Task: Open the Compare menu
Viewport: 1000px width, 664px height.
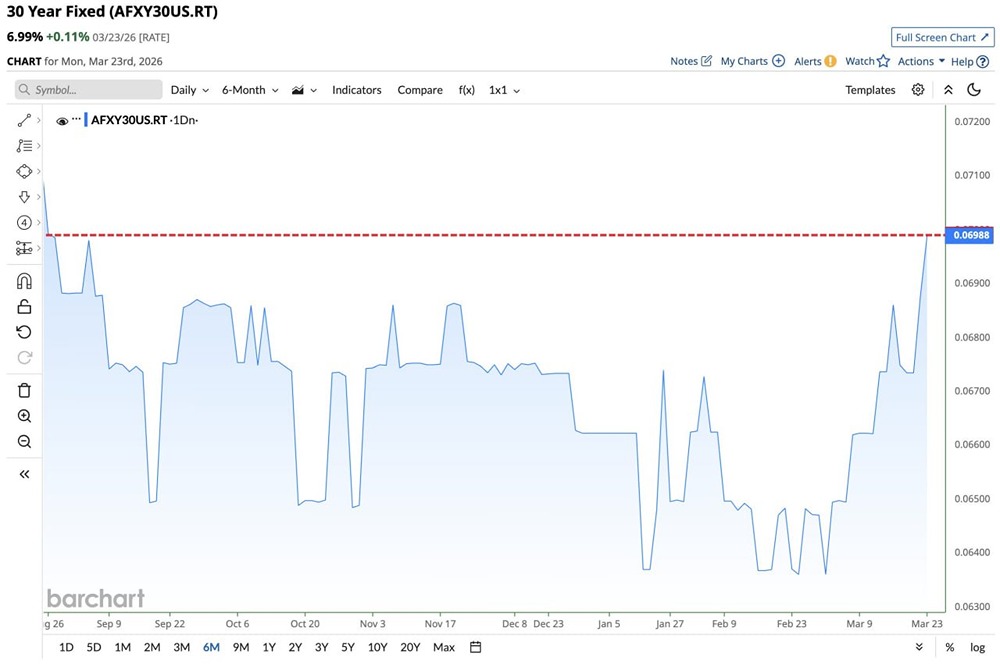Action: click(420, 90)
